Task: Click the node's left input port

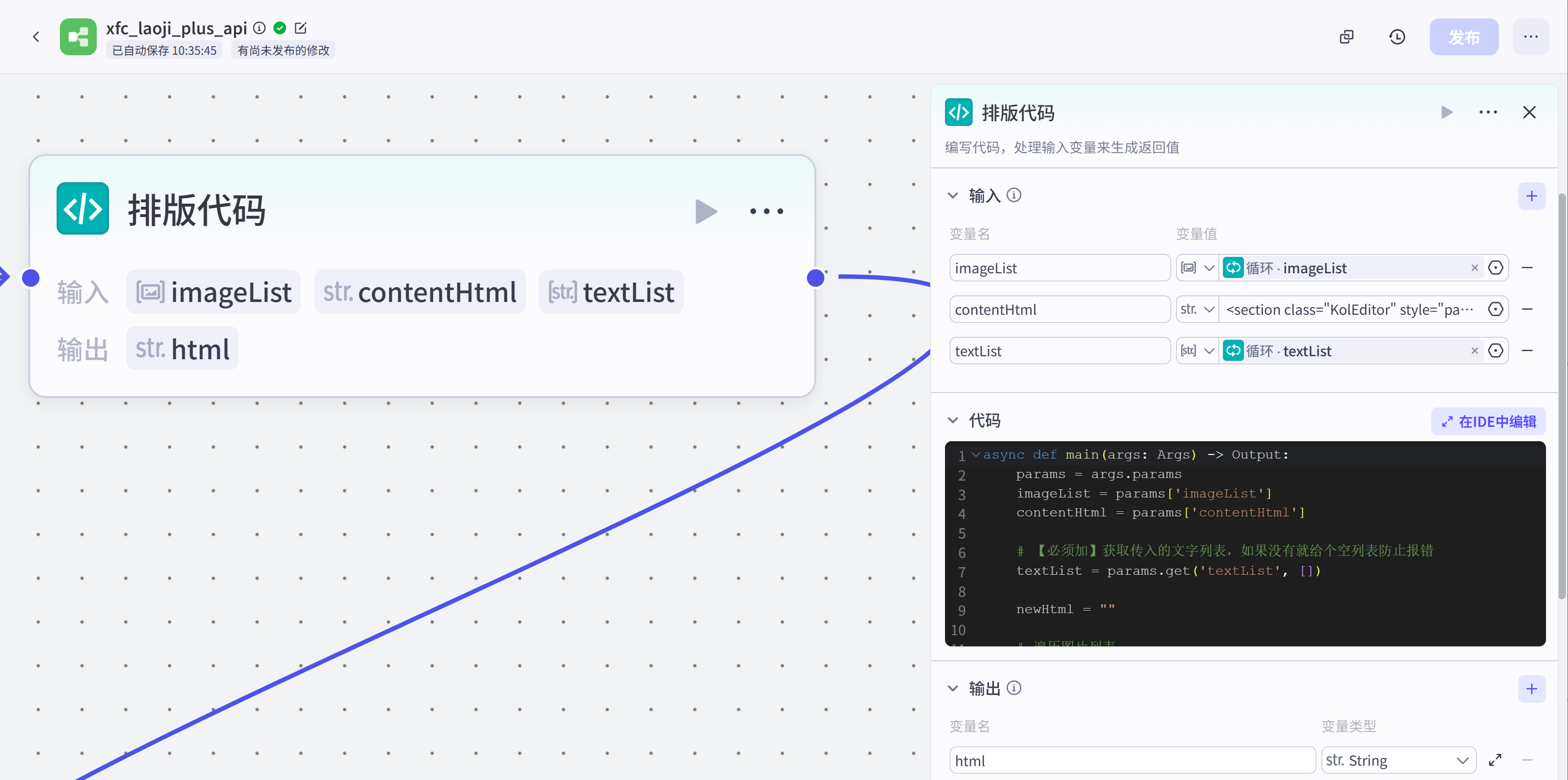Action: 30,277
